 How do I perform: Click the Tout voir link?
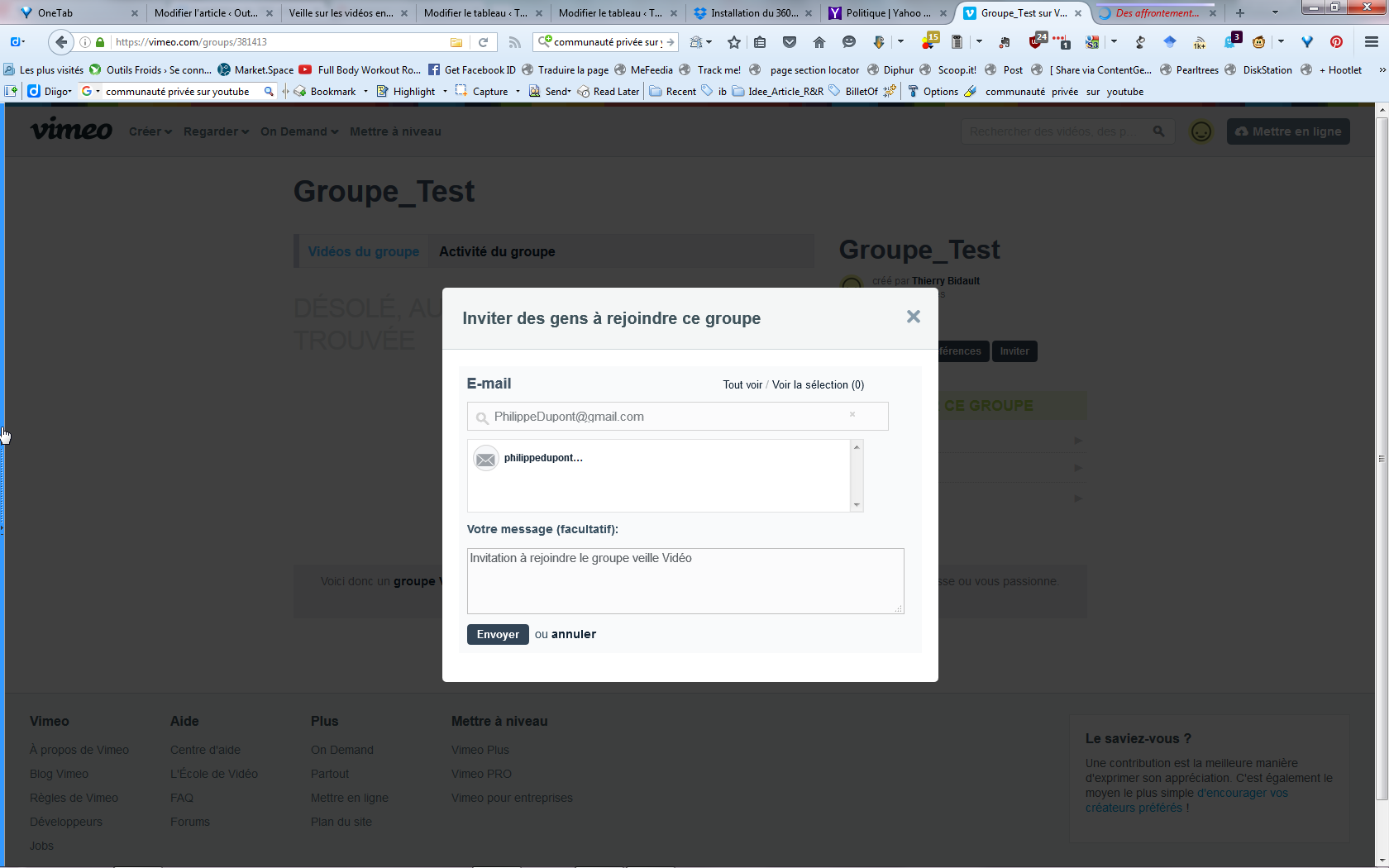coord(742,384)
